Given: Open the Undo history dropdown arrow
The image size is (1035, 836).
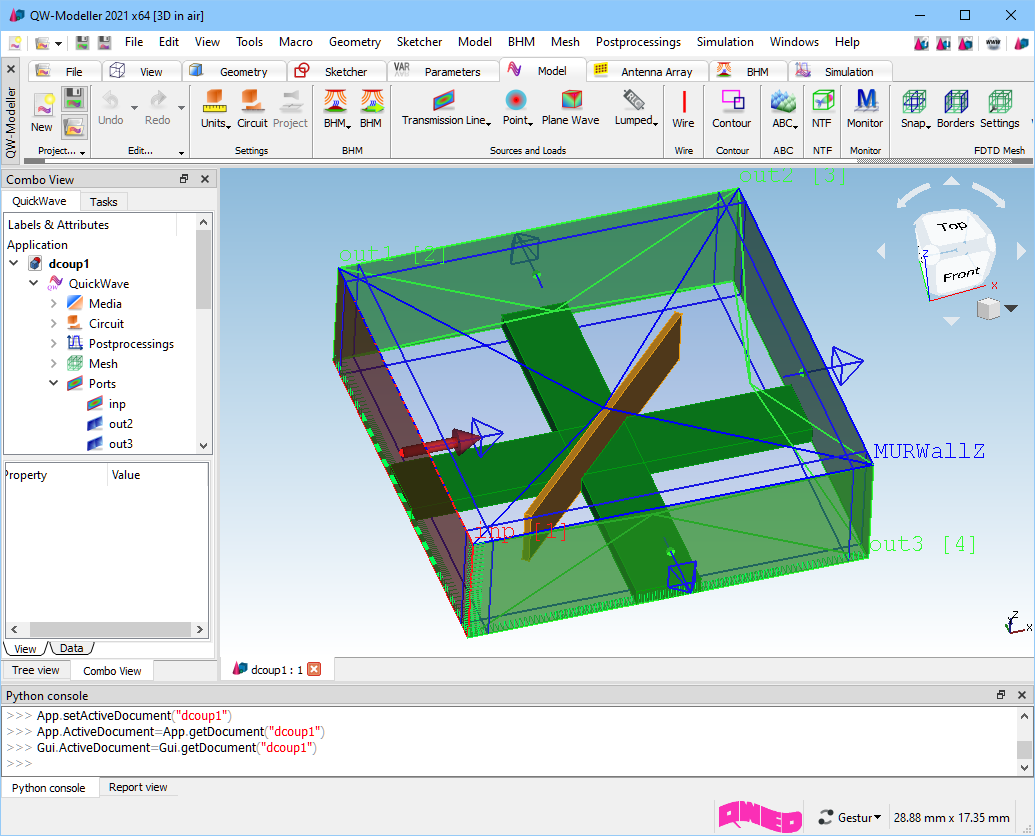Looking at the screenshot, I should (x=134, y=108).
